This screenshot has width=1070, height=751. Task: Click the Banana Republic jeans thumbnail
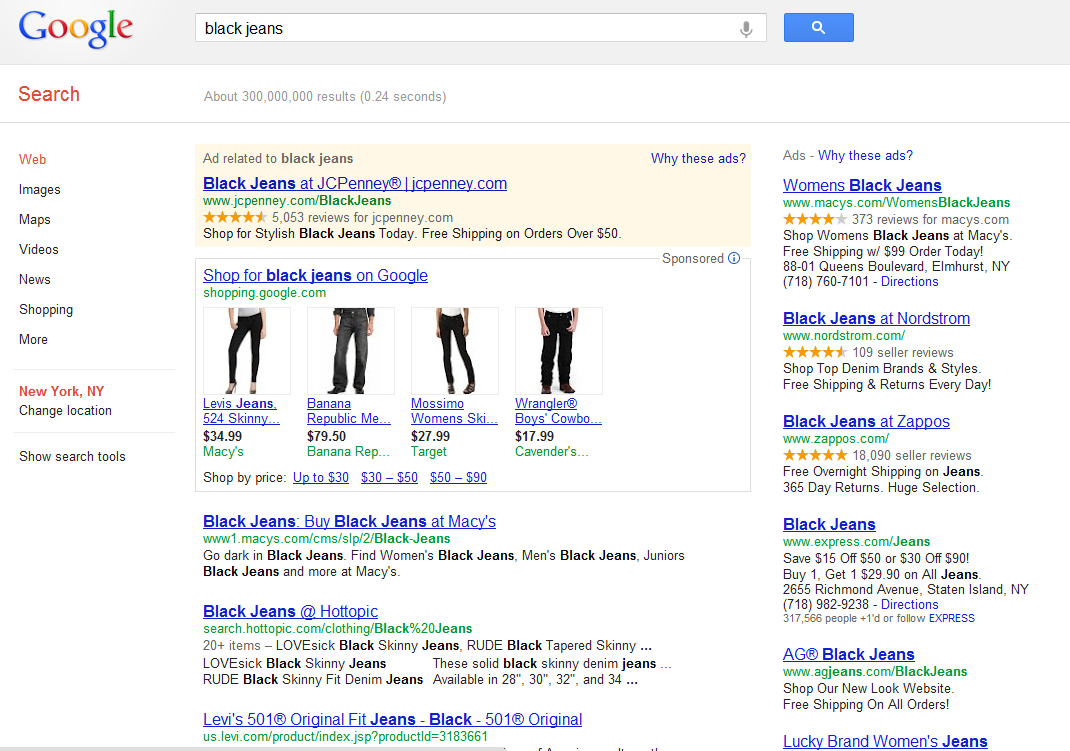click(351, 351)
